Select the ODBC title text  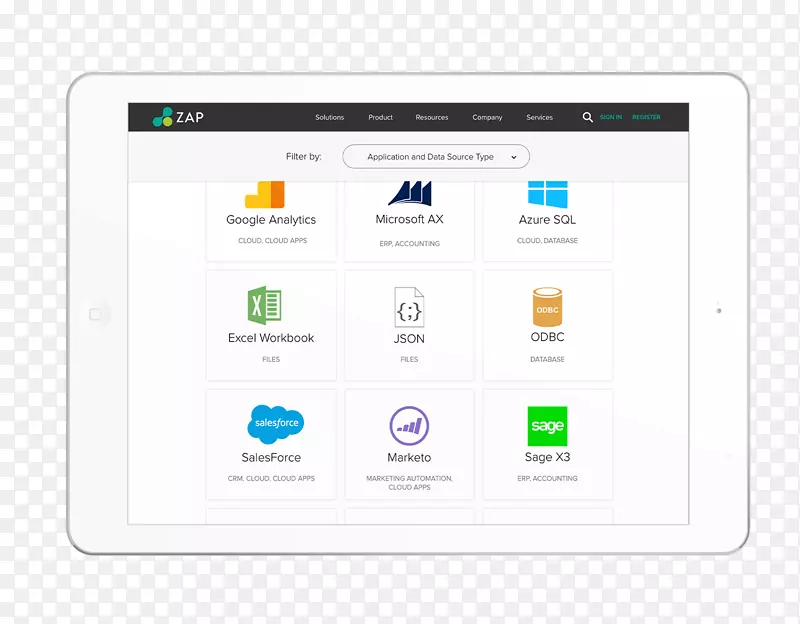[547, 337]
